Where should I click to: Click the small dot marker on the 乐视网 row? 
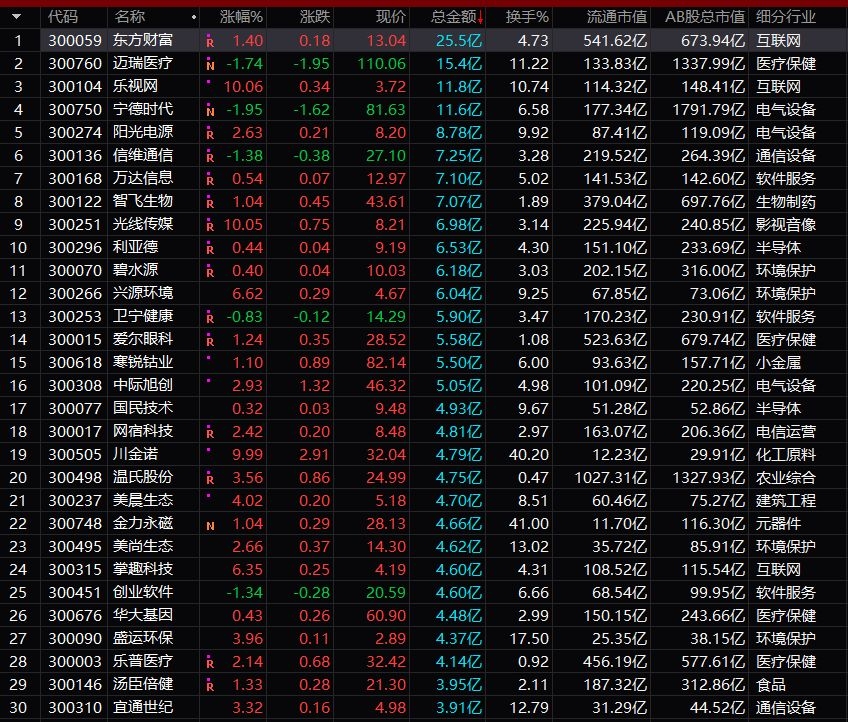pyautogui.click(x=208, y=82)
